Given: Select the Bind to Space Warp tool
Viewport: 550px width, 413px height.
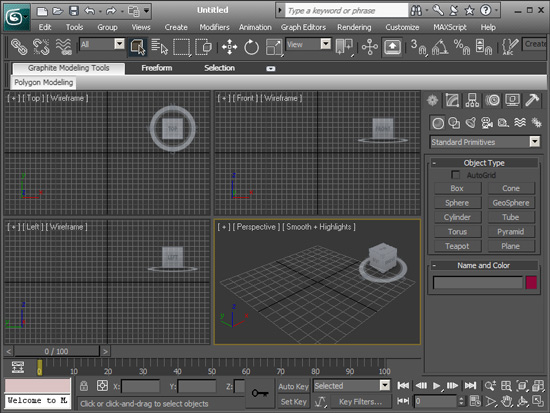Looking at the screenshot, I should pos(63,47).
